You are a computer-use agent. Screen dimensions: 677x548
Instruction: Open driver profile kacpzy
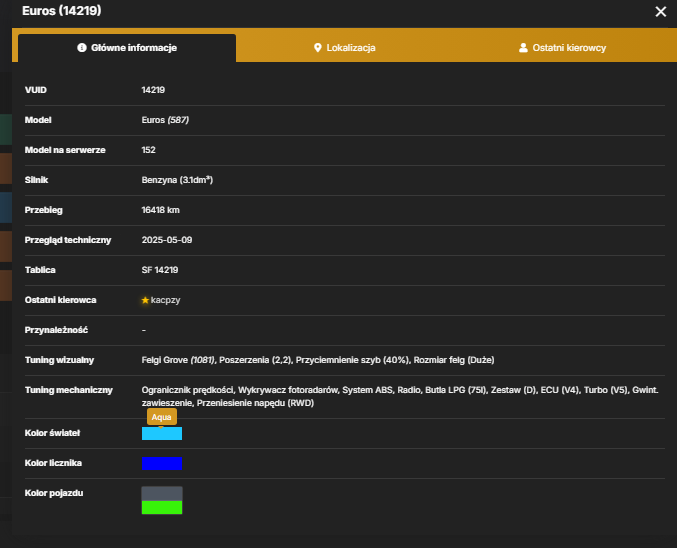(165, 300)
